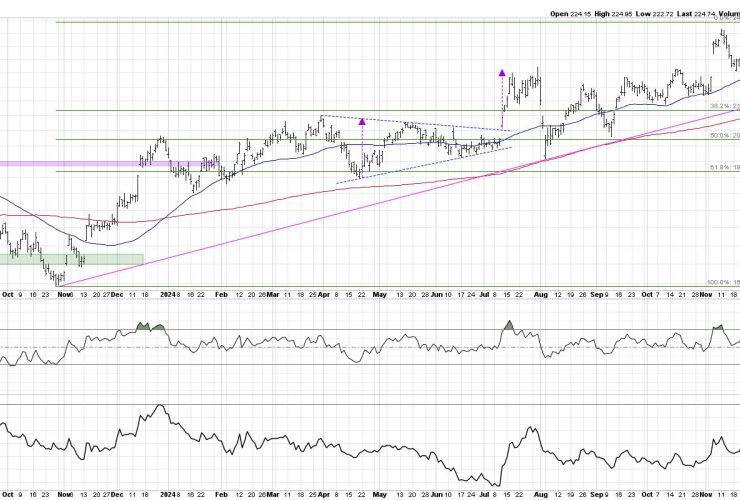Select the 100.0% Fibonacci retracement label
The width and height of the screenshot is (740, 500).
pos(723,282)
